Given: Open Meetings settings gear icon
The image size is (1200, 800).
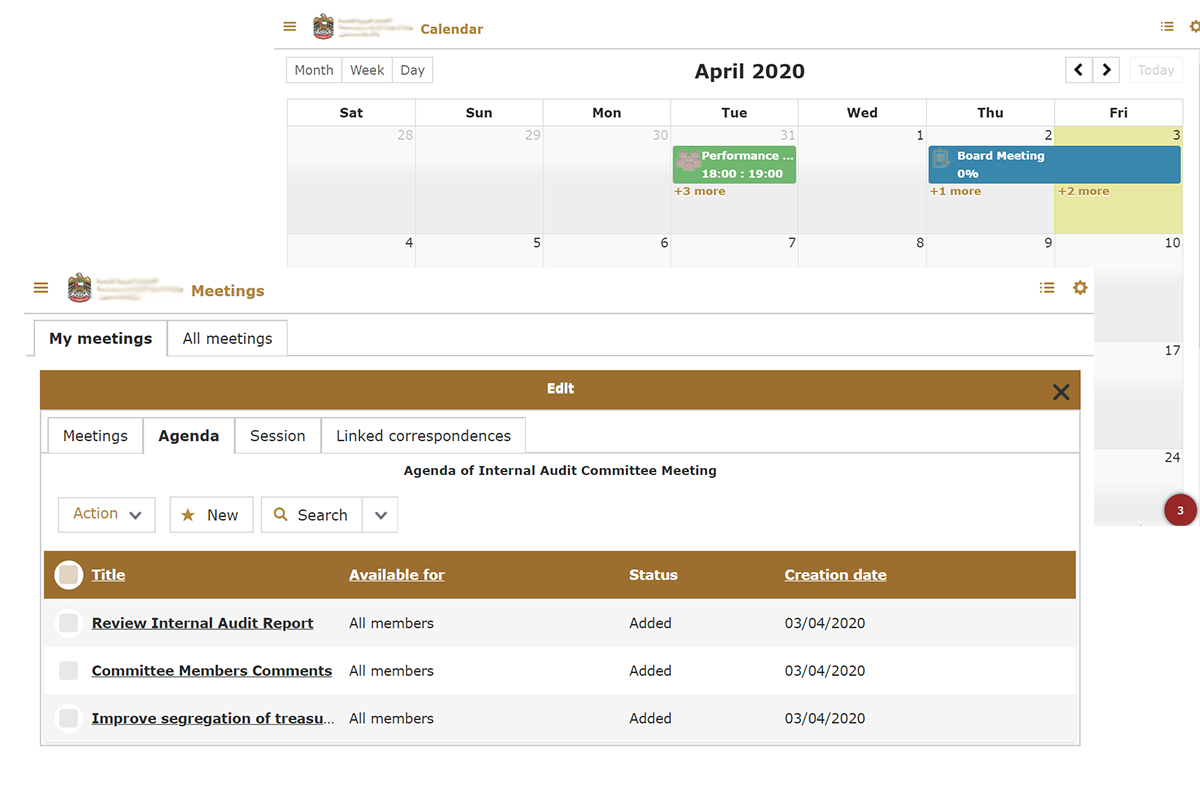Looking at the screenshot, I should click(x=1080, y=288).
